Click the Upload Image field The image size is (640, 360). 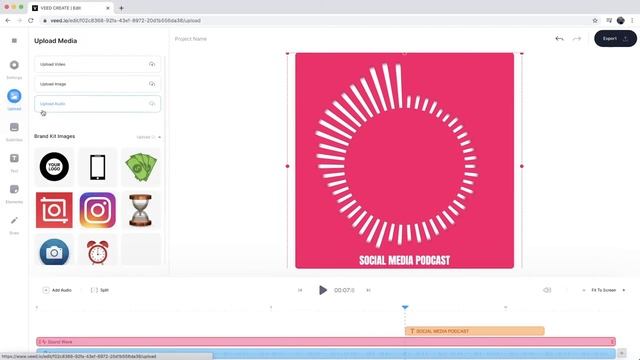(x=98, y=84)
